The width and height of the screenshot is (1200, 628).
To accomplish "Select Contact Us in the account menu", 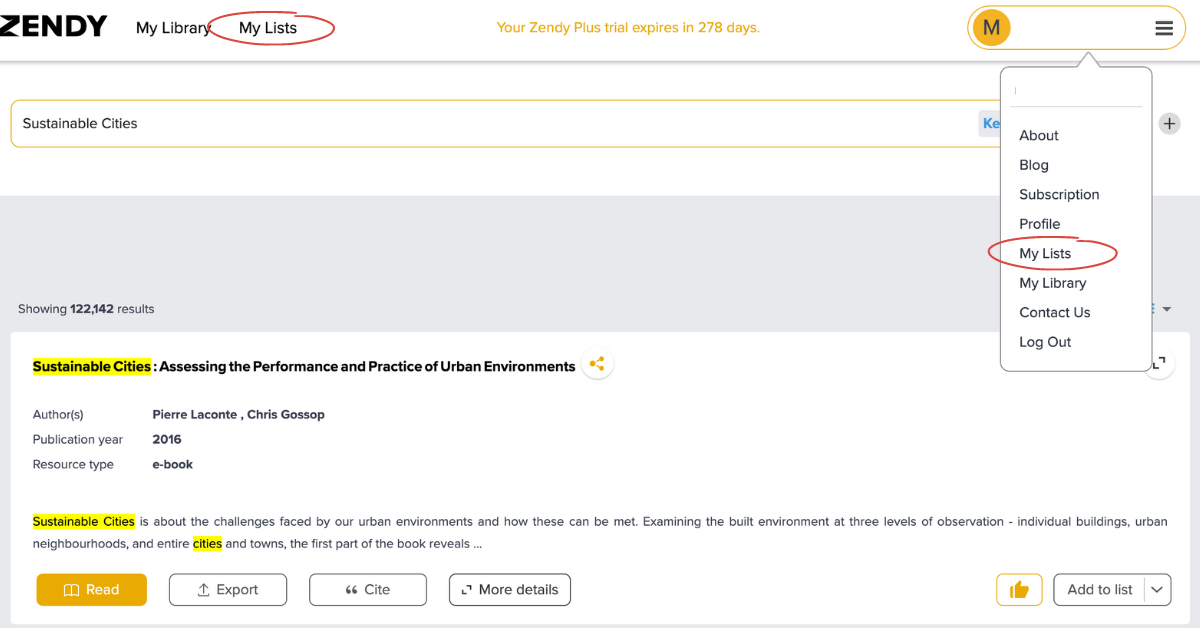I will point(1055,313).
